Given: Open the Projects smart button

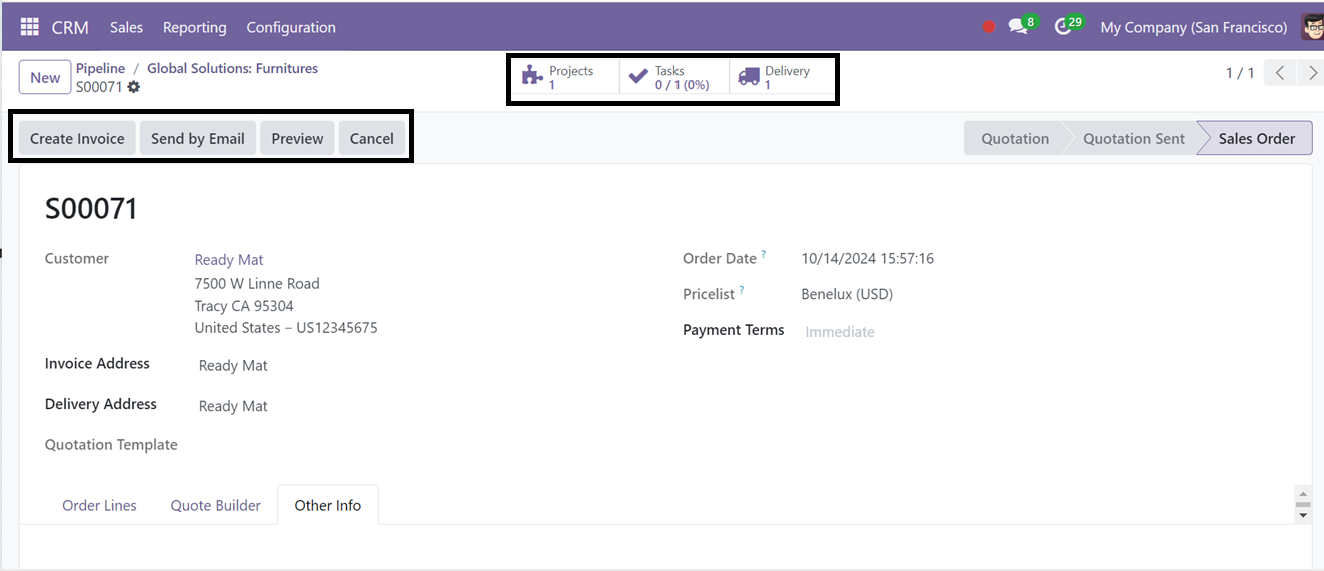Looking at the screenshot, I should point(567,77).
